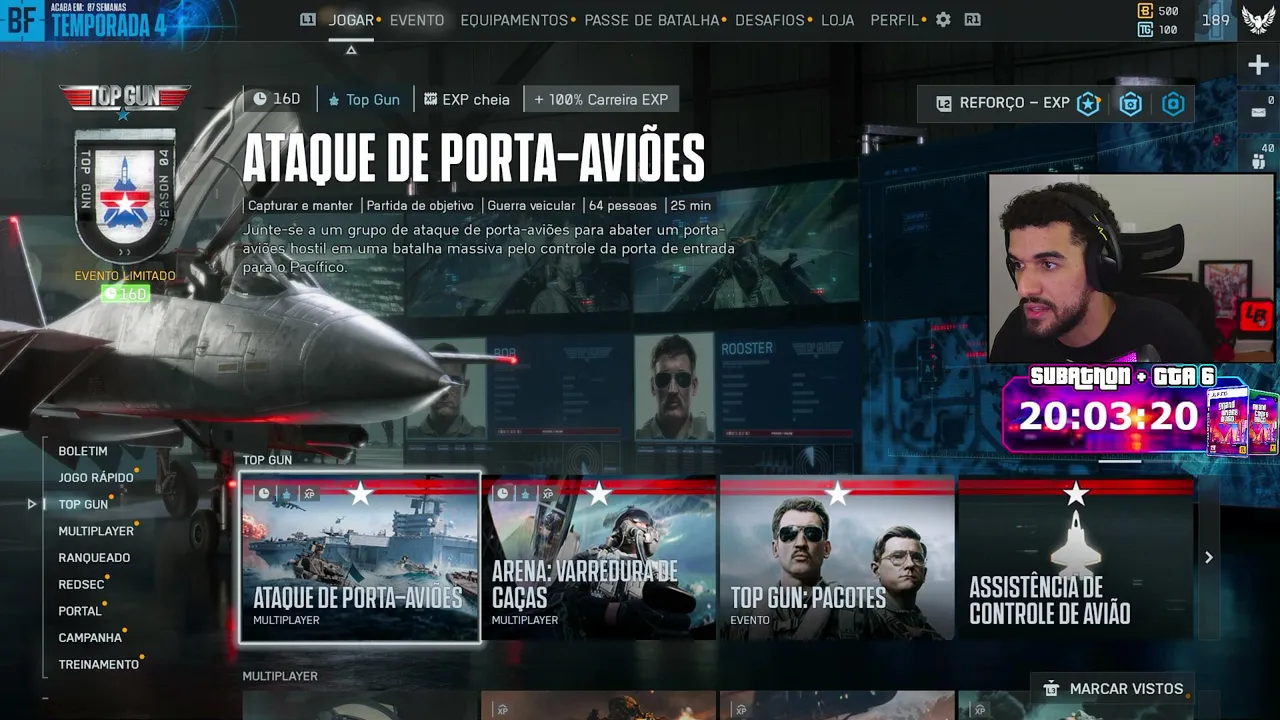Select Portal in the side menu
Screen dimensions: 1280x720
tap(80, 611)
